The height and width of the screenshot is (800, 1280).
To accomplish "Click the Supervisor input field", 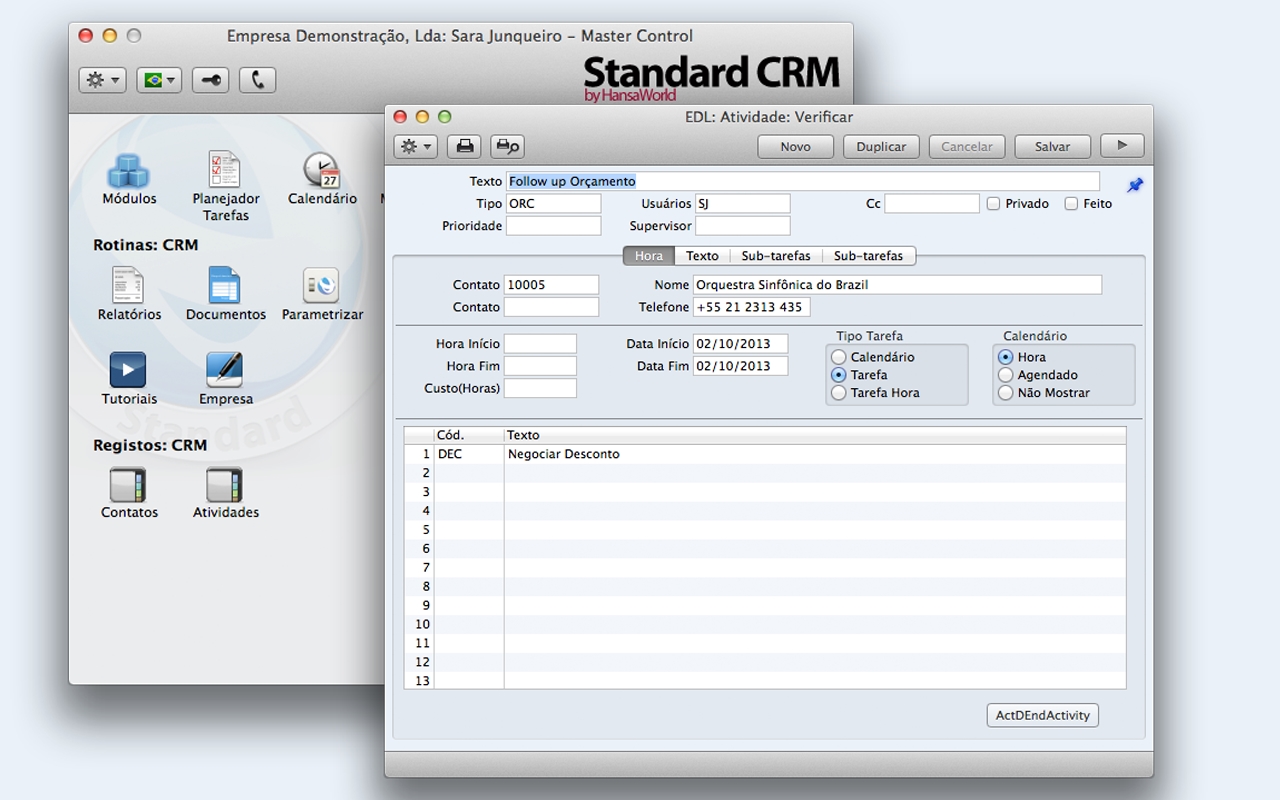I will (742, 226).
